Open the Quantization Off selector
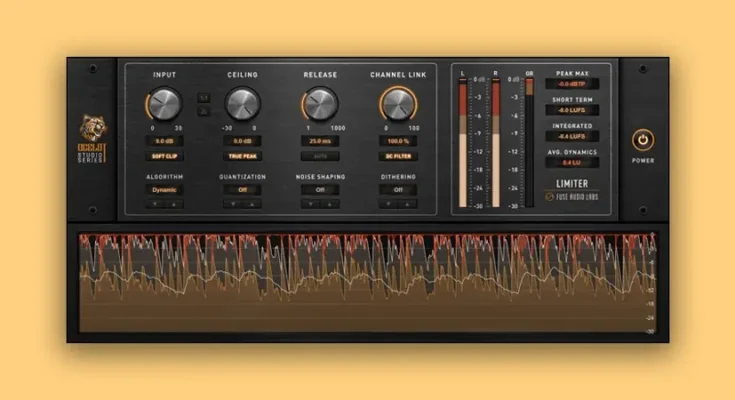The width and height of the screenshot is (735, 400). (x=242, y=190)
